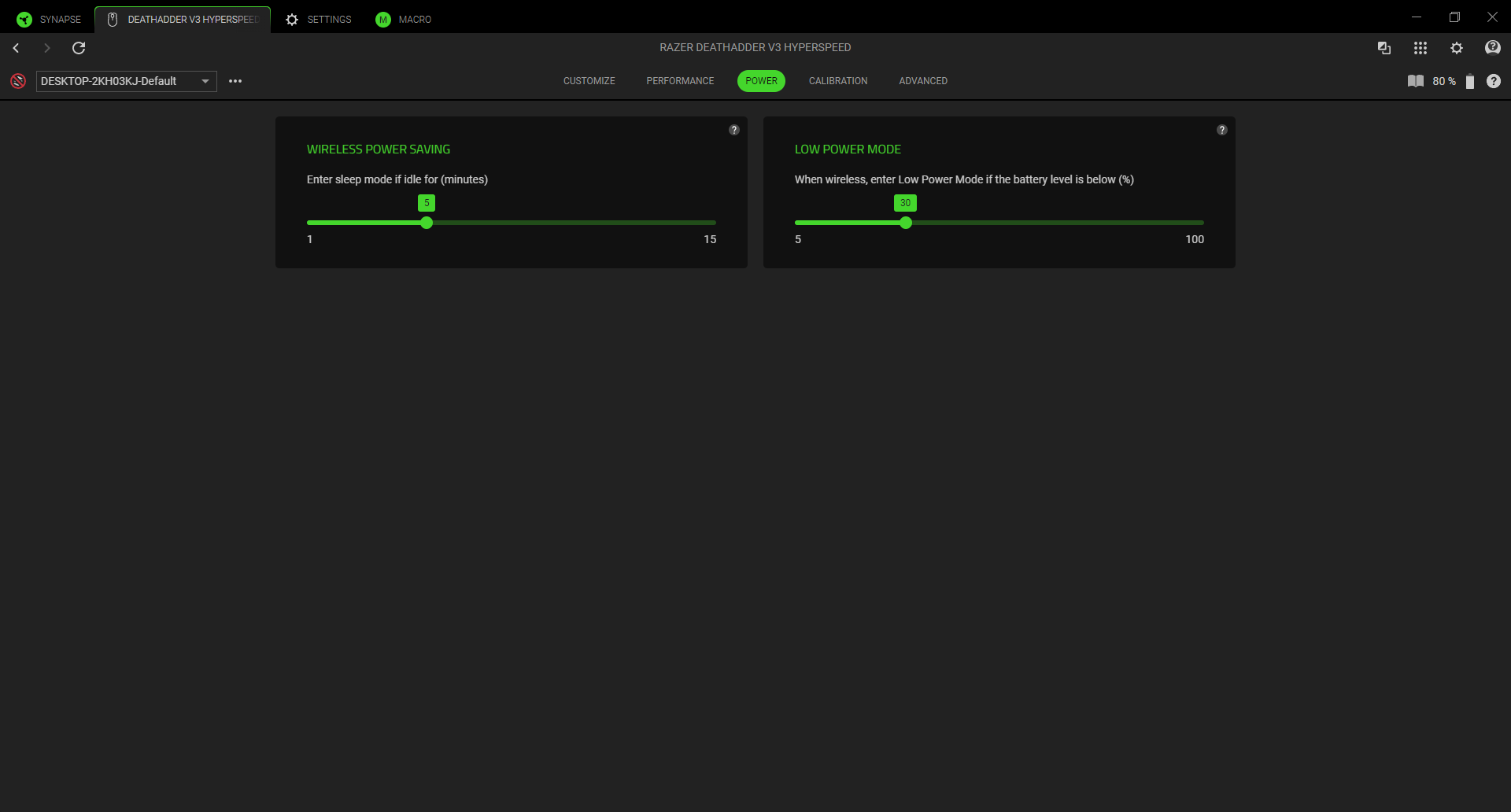This screenshot has width=1511, height=812.
Task: Close the Synapse window
Action: [x=1492, y=17]
